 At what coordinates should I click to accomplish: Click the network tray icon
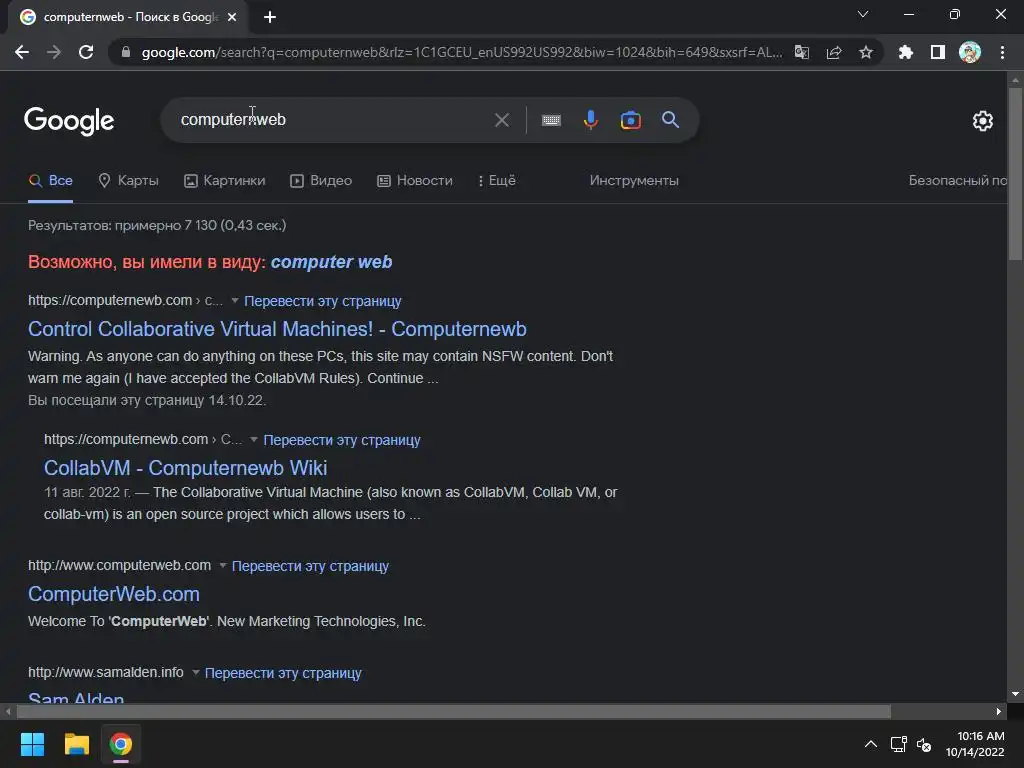899,744
